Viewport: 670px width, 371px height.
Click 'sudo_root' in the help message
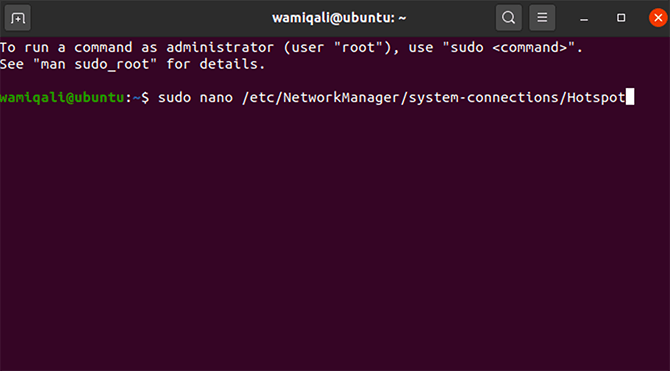[112, 65]
